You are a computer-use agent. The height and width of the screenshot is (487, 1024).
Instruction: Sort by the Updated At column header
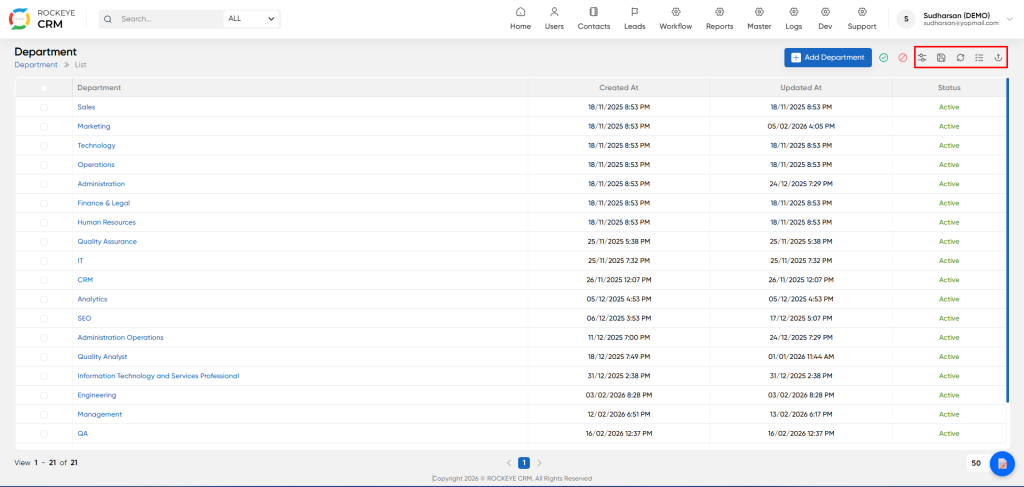pos(801,87)
